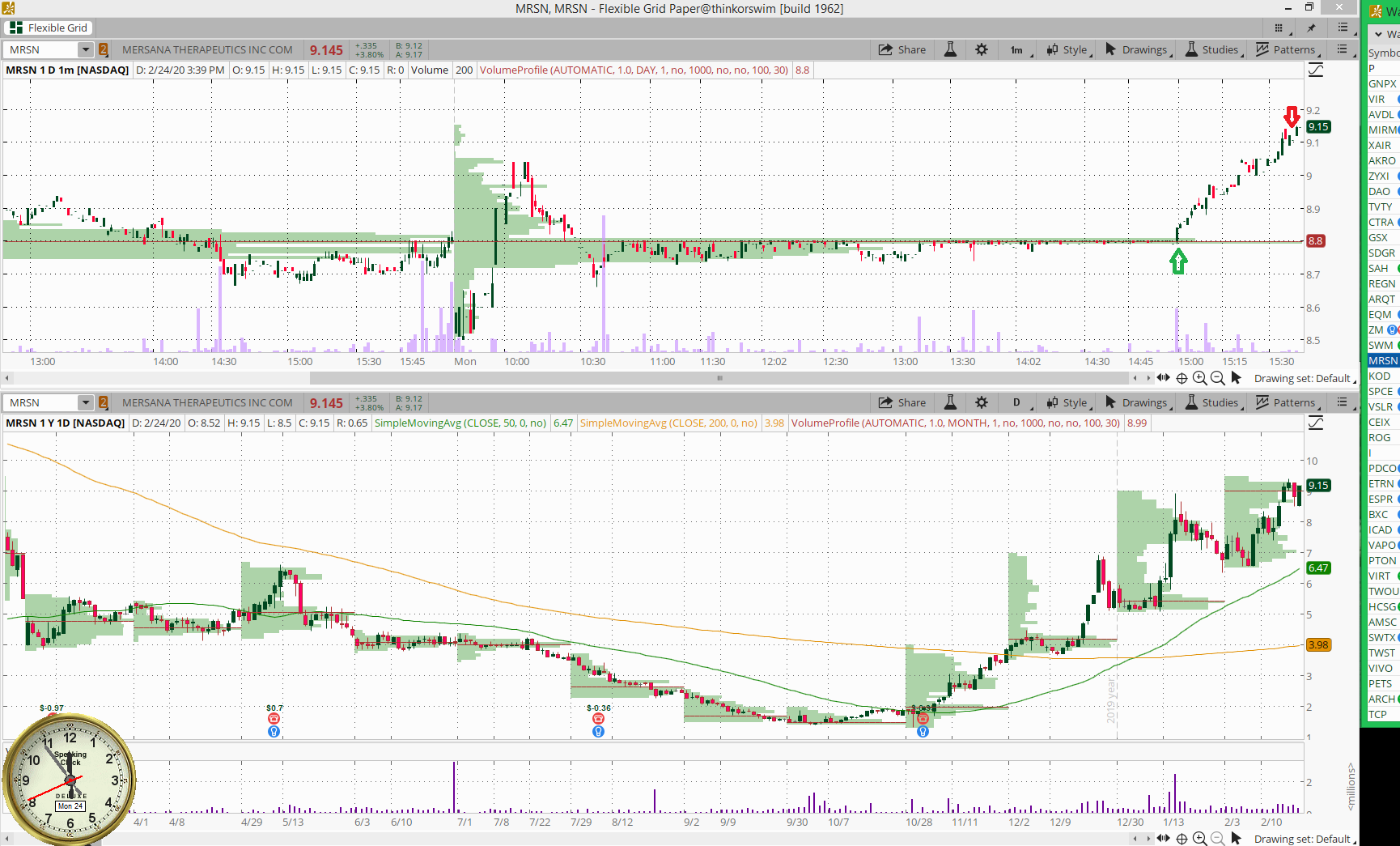Click the orange link number on daily chart

[104, 402]
